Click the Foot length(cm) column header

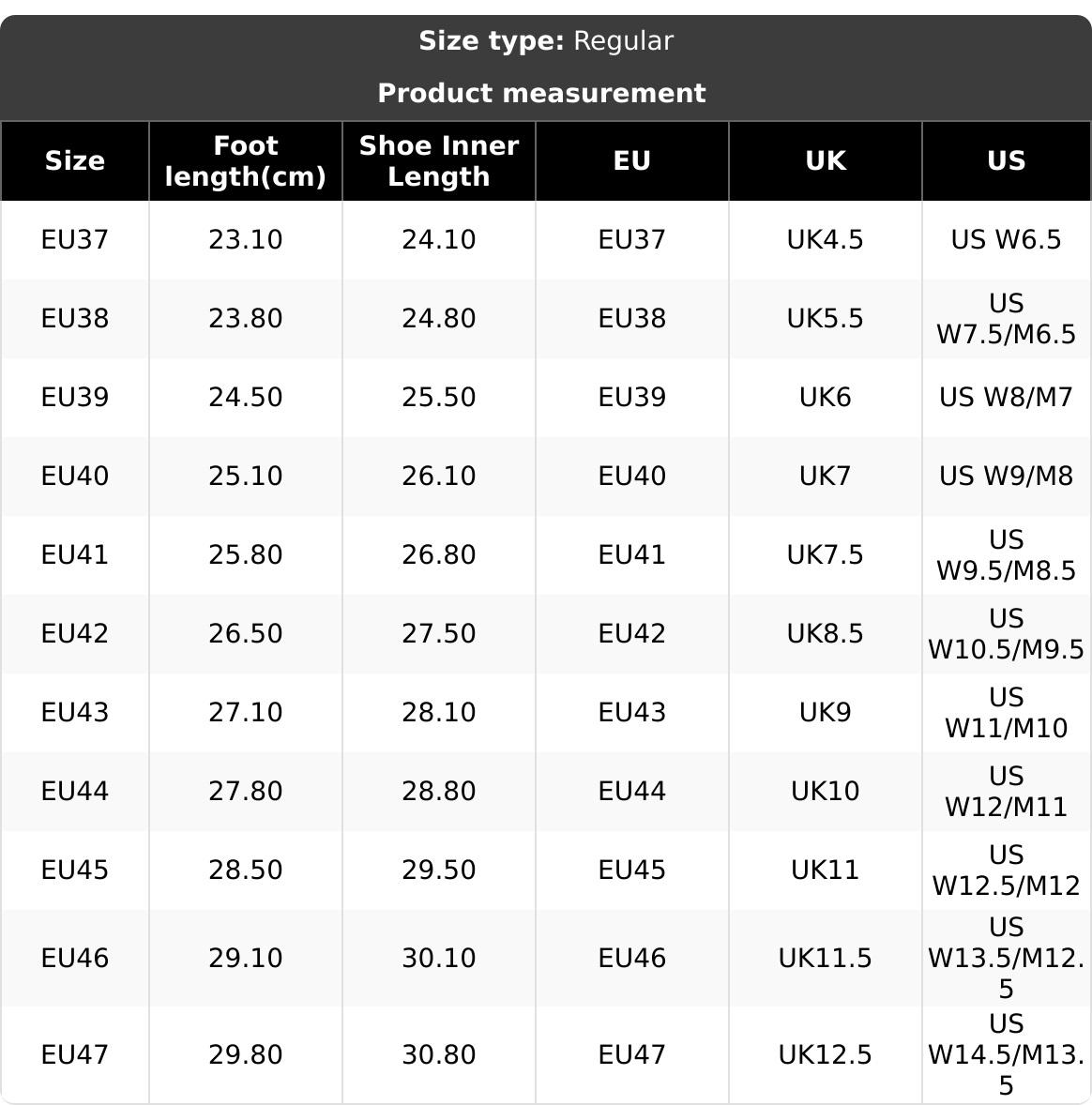[246, 161]
